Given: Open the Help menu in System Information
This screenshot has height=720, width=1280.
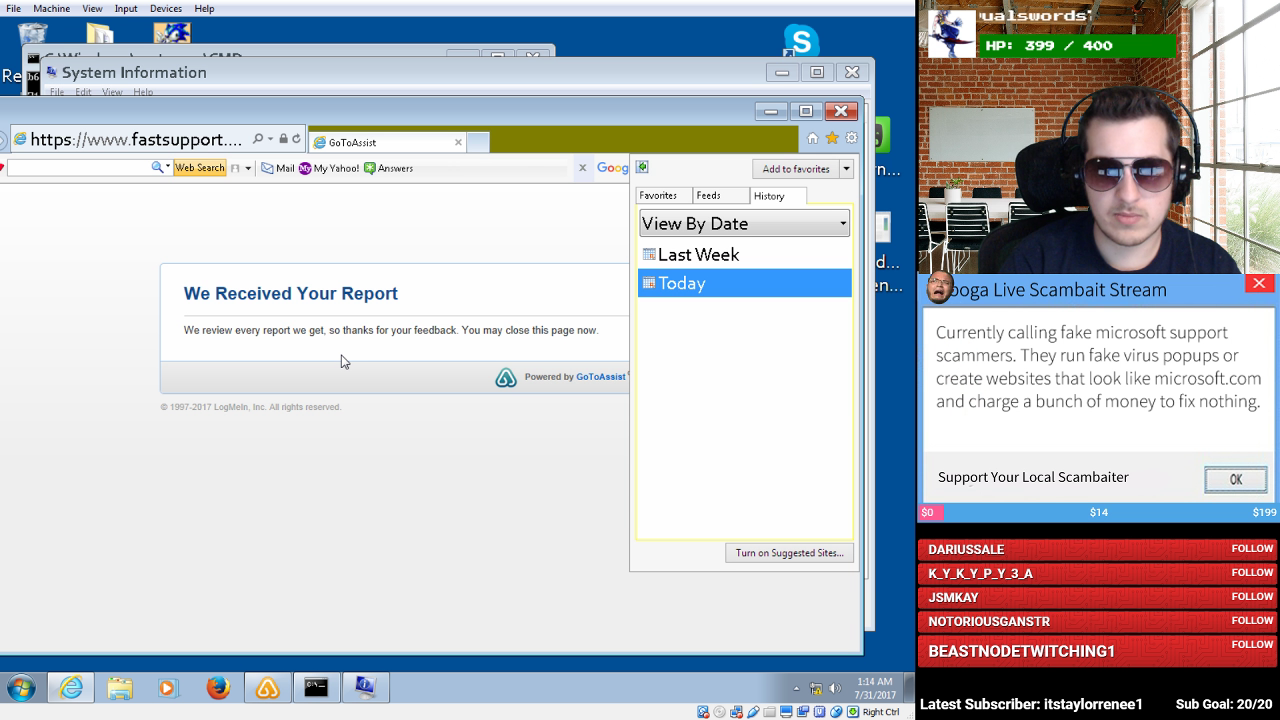Looking at the screenshot, I should 143,92.
